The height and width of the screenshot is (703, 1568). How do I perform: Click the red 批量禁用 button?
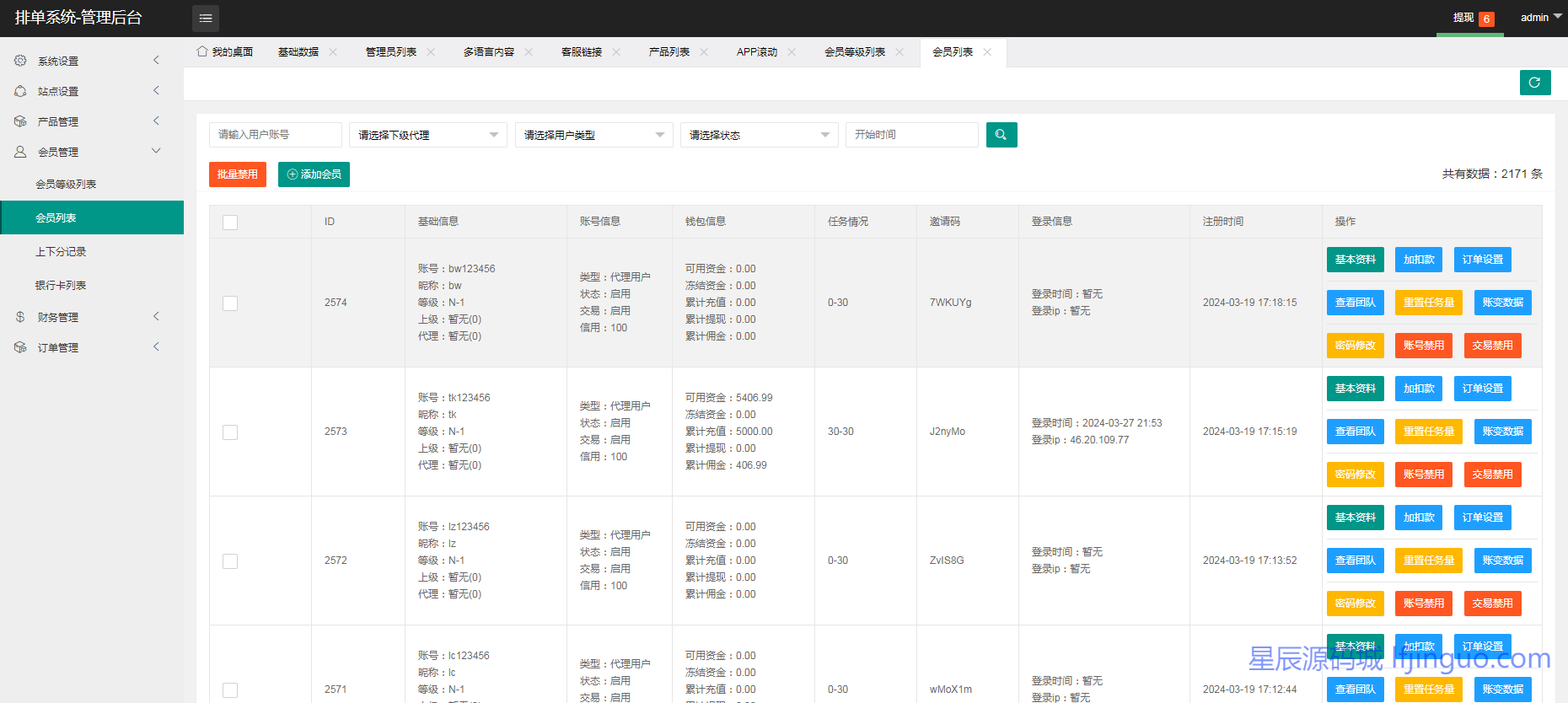238,174
